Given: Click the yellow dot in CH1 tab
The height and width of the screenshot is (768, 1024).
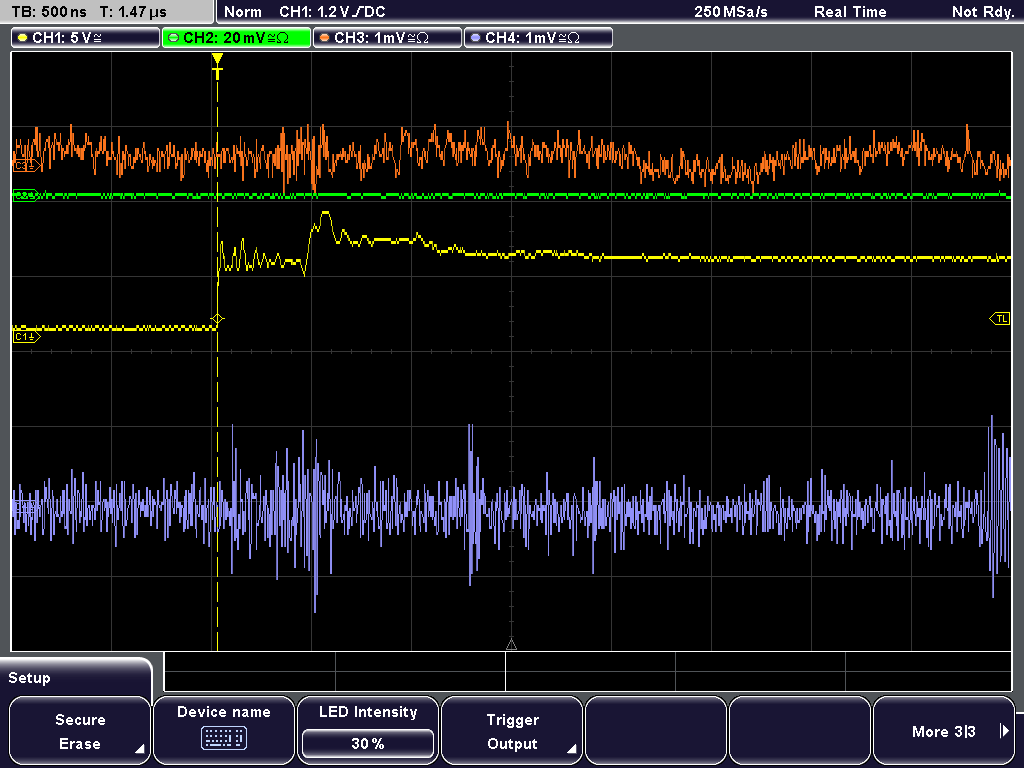Looking at the screenshot, I should (x=23, y=38).
